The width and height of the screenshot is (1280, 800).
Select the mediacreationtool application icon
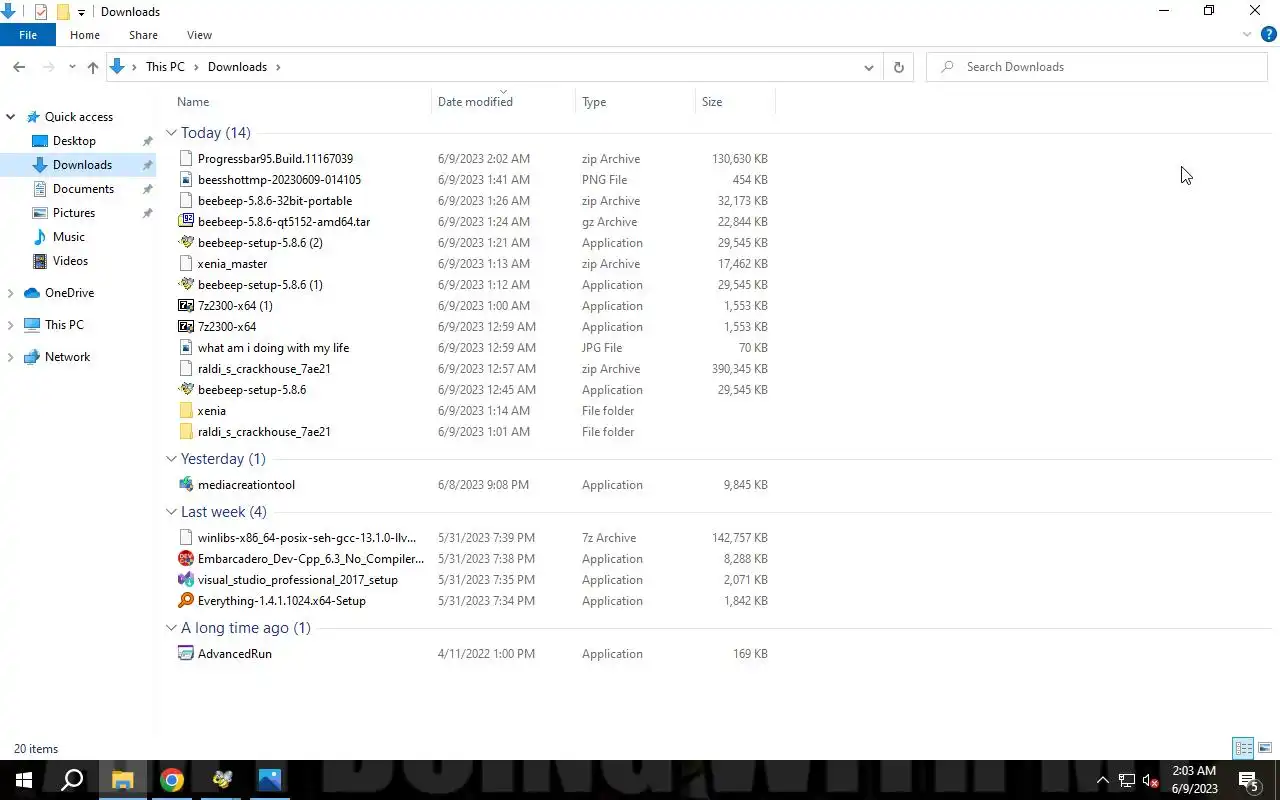(x=185, y=485)
